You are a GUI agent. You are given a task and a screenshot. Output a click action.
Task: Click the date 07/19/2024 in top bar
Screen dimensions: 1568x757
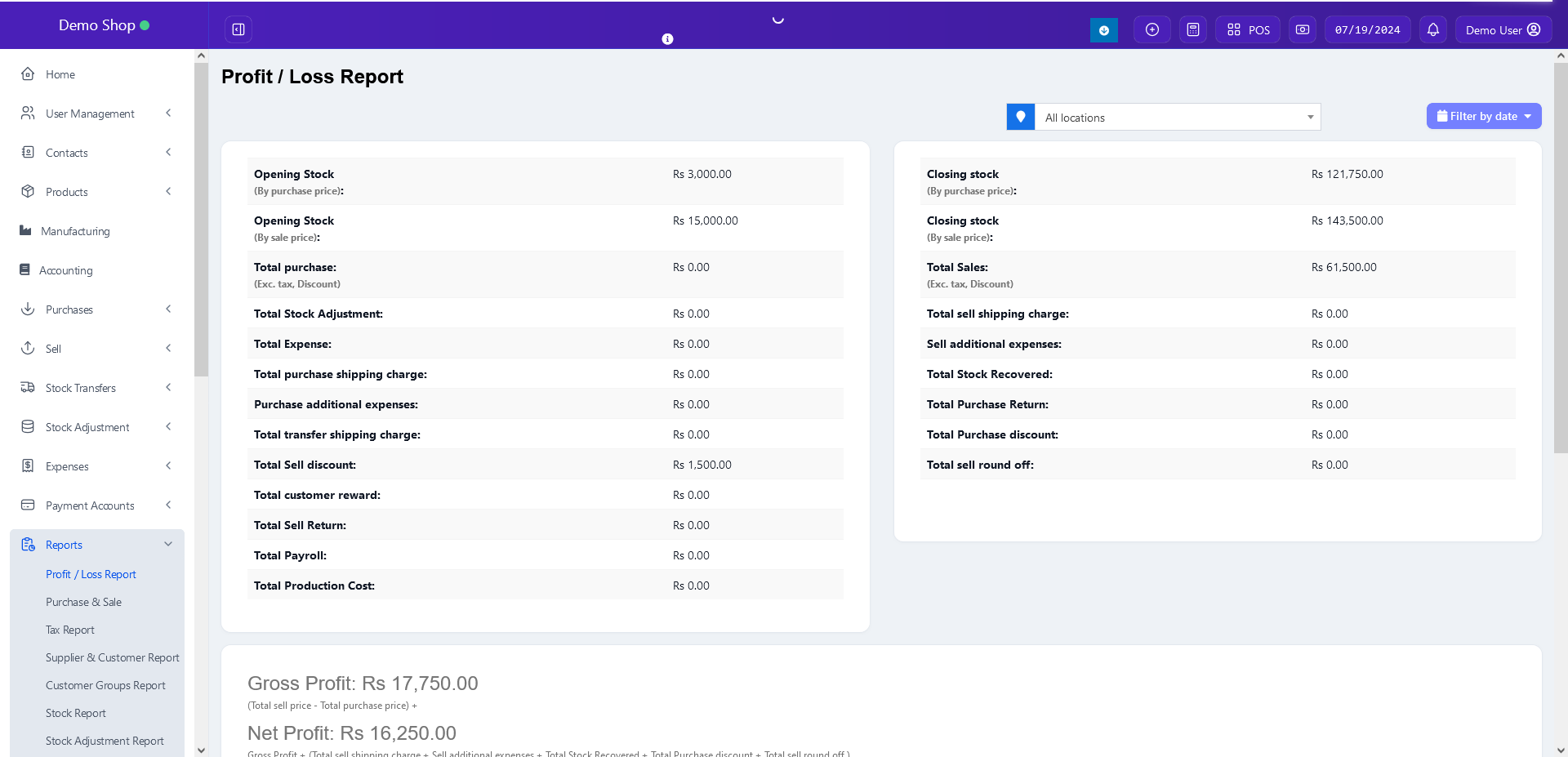1367,29
